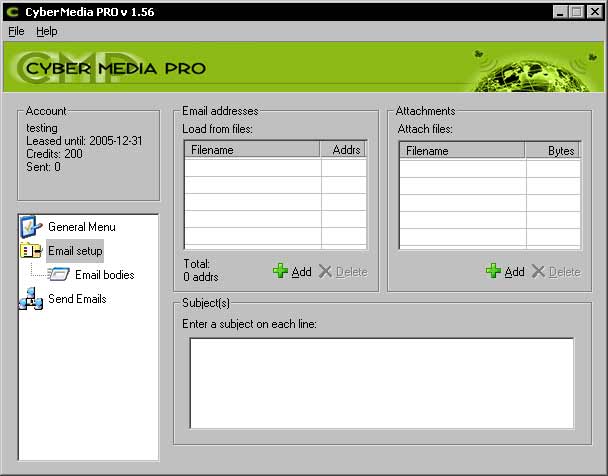Go to the Send Emails section
The image size is (608, 476).
pos(77,298)
